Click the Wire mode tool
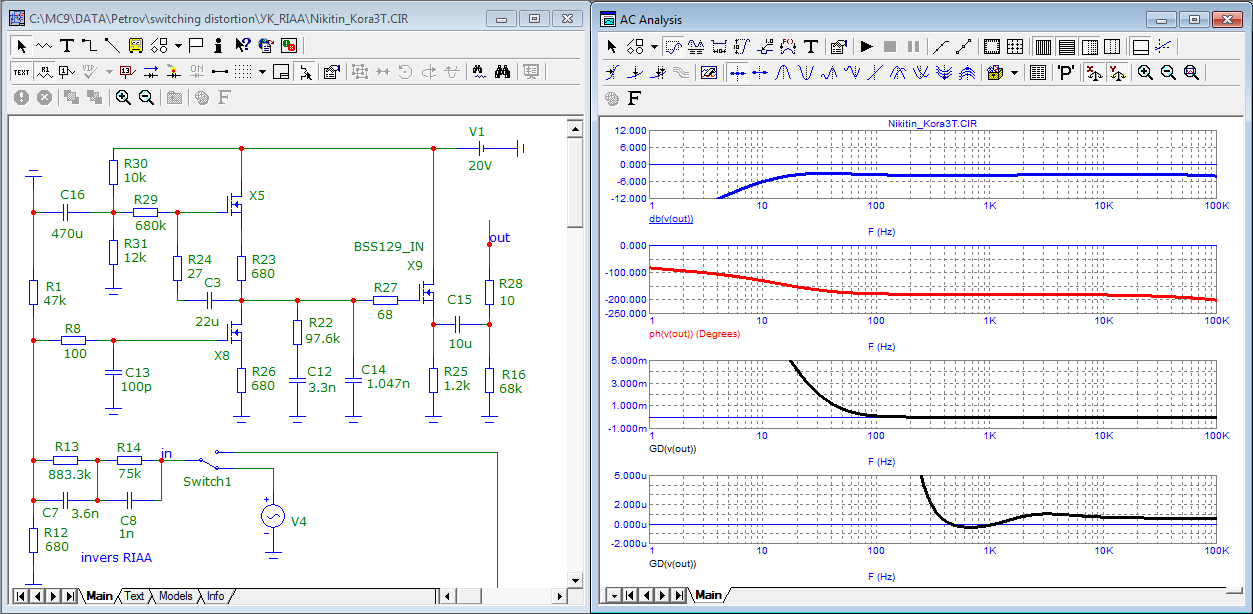1253x614 pixels. [x=90, y=45]
